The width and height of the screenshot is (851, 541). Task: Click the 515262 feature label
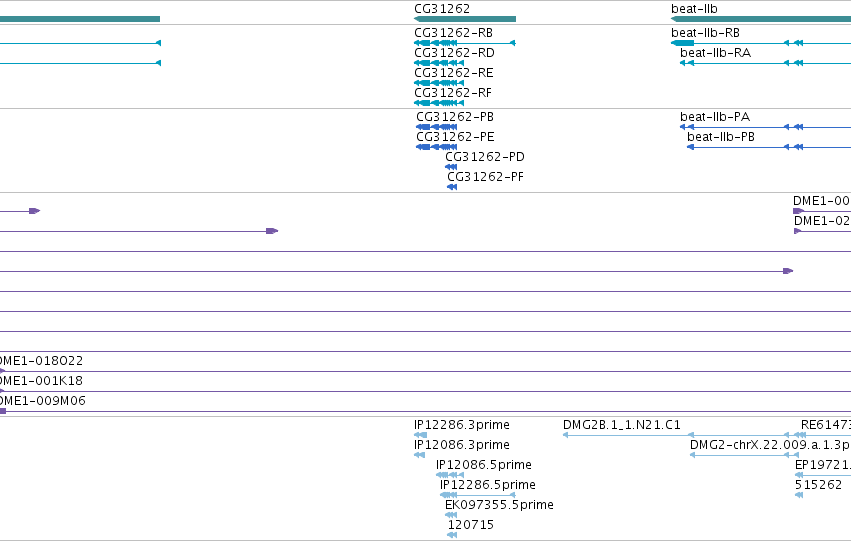click(818, 485)
